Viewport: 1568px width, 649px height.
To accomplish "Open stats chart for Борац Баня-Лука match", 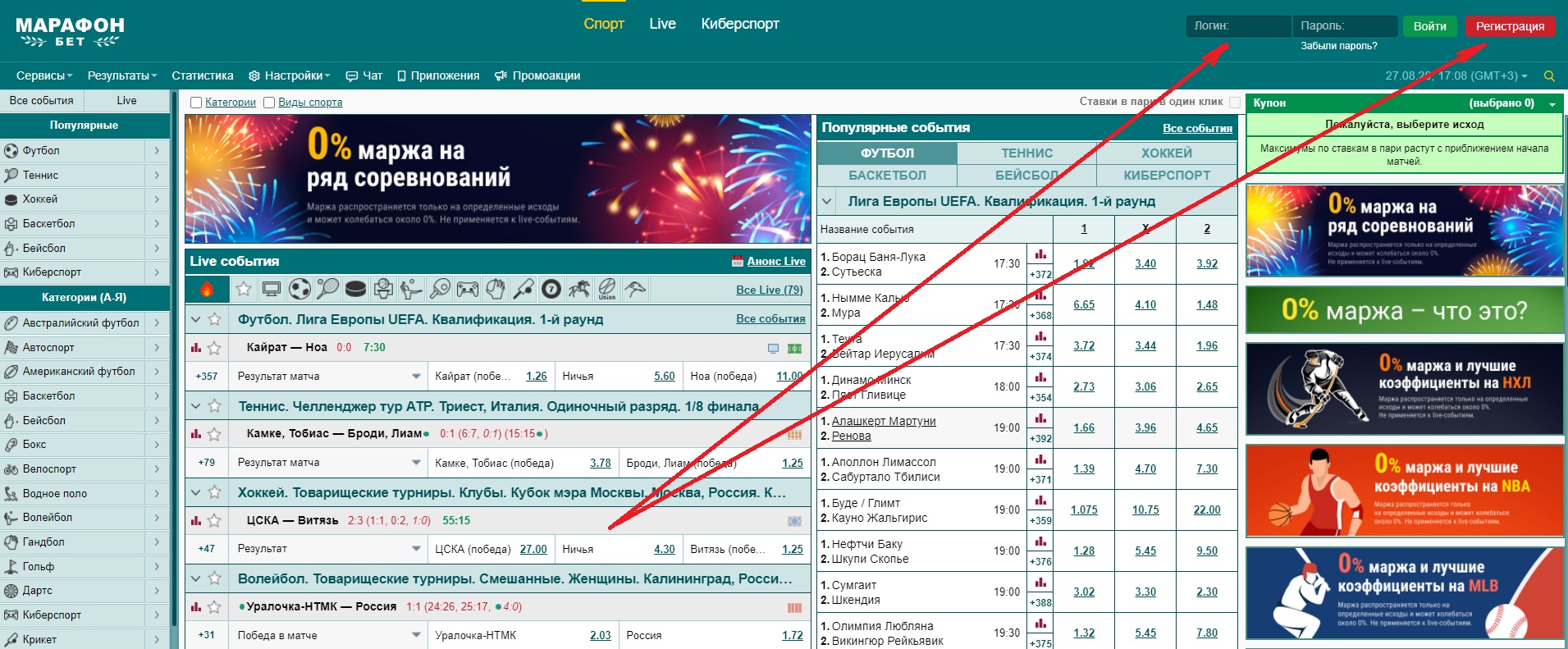I will click(1040, 254).
